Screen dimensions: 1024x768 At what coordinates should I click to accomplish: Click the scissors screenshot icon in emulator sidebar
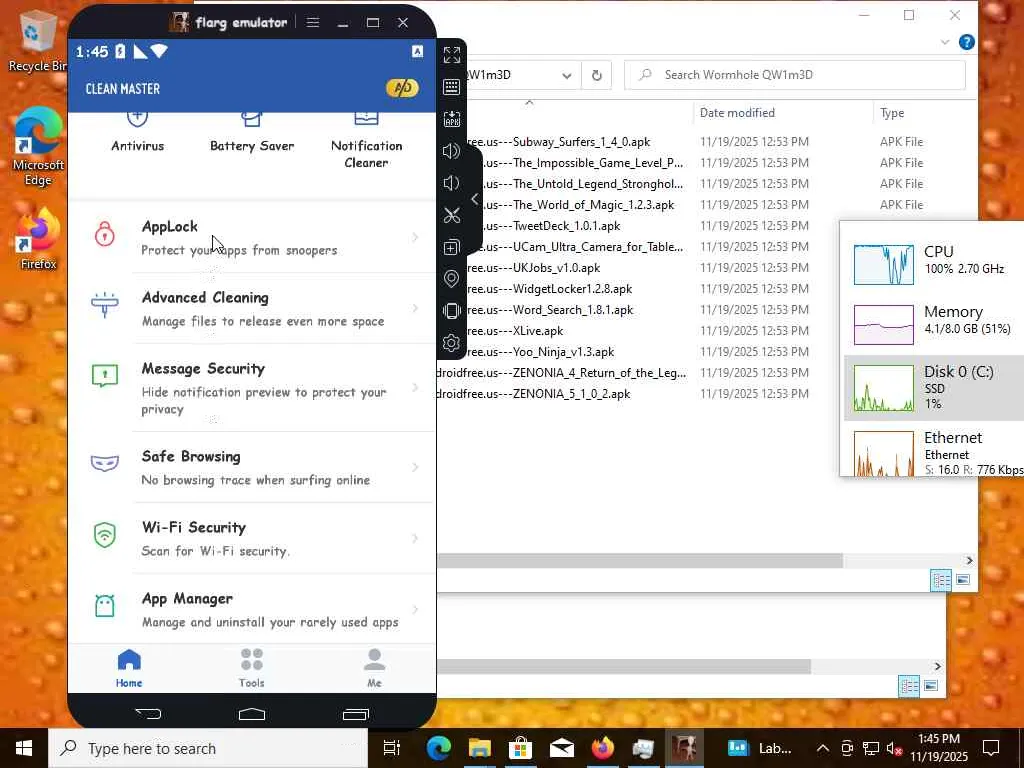451,215
